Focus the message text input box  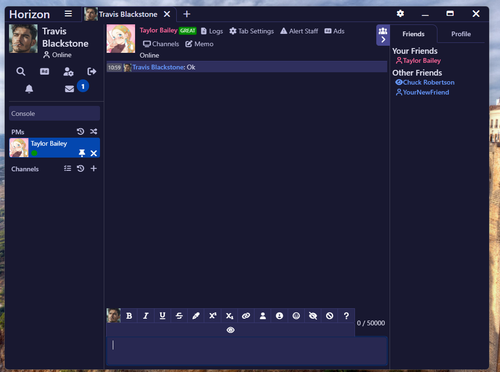pyautogui.click(x=247, y=351)
